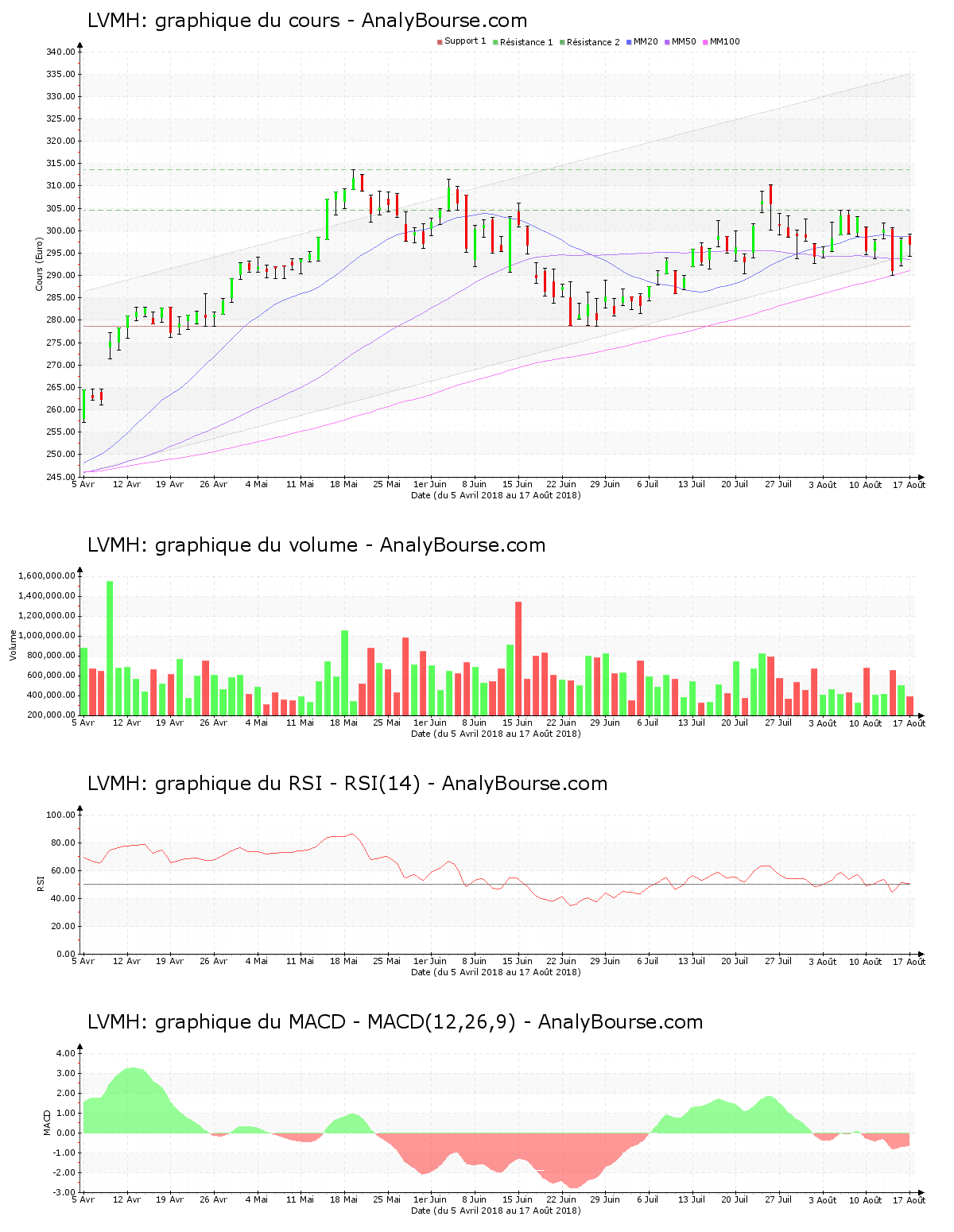Click the '18 Mai' date on price chart
The height and width of the screenshot is (1232, 954).
point(343,484)
